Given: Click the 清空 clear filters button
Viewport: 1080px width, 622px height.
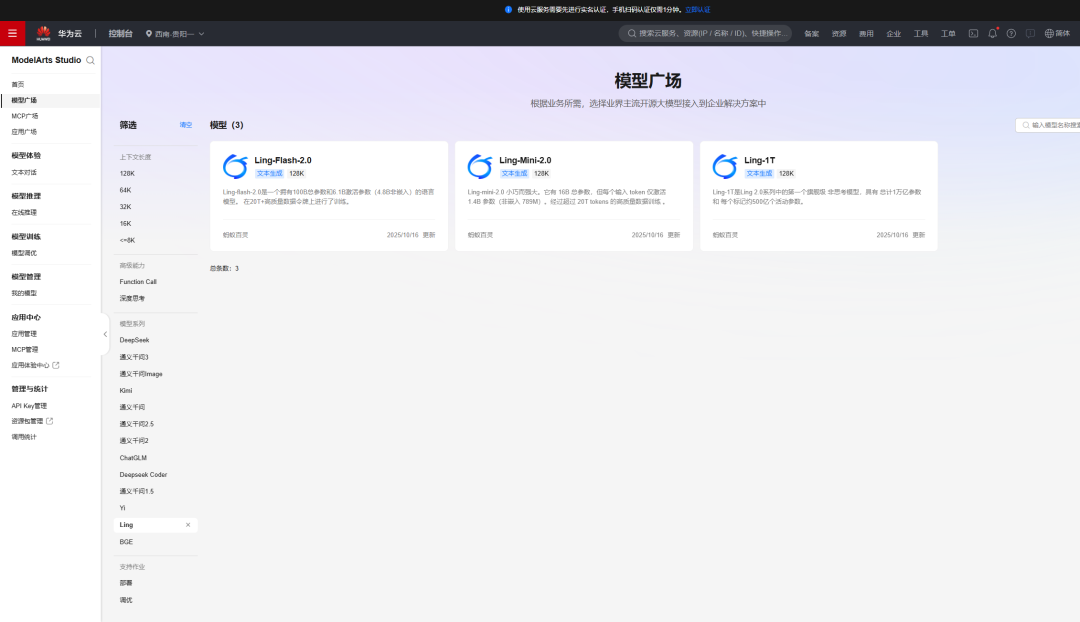Looking at the screenshot, I should 185,125.
